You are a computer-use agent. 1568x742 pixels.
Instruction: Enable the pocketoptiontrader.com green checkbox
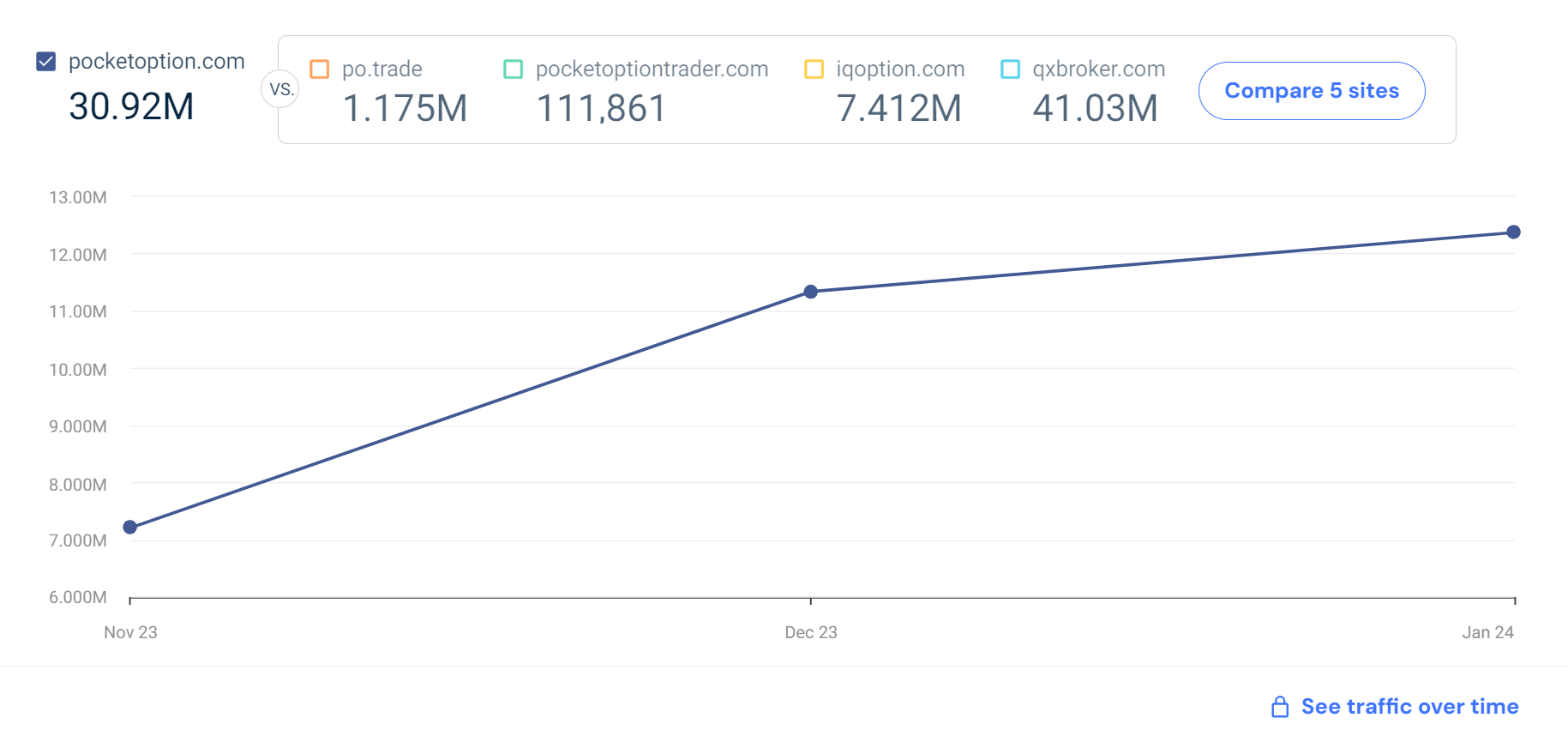point(514,69)
